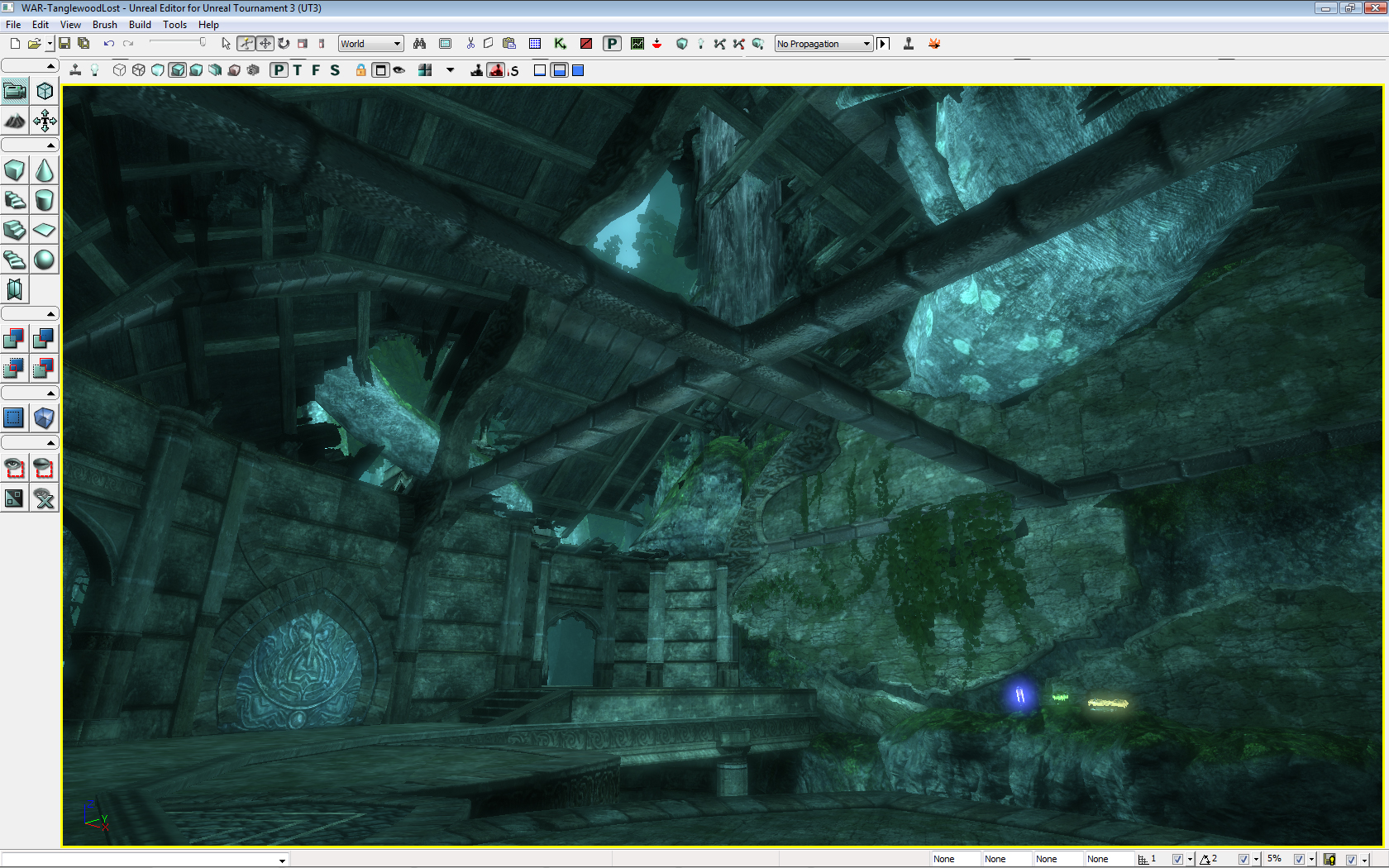This screenshot has width=1389, height=868.
Task: Switch viewport to Perspective P
Action: click(279, 70)
